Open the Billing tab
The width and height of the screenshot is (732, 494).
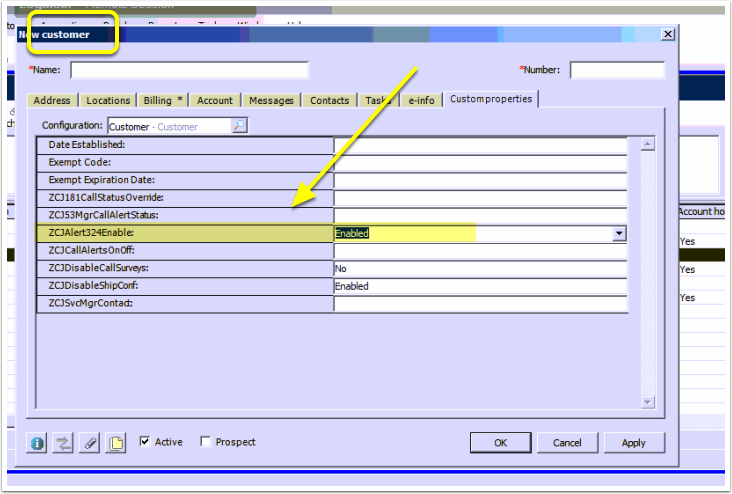[163, 100]
